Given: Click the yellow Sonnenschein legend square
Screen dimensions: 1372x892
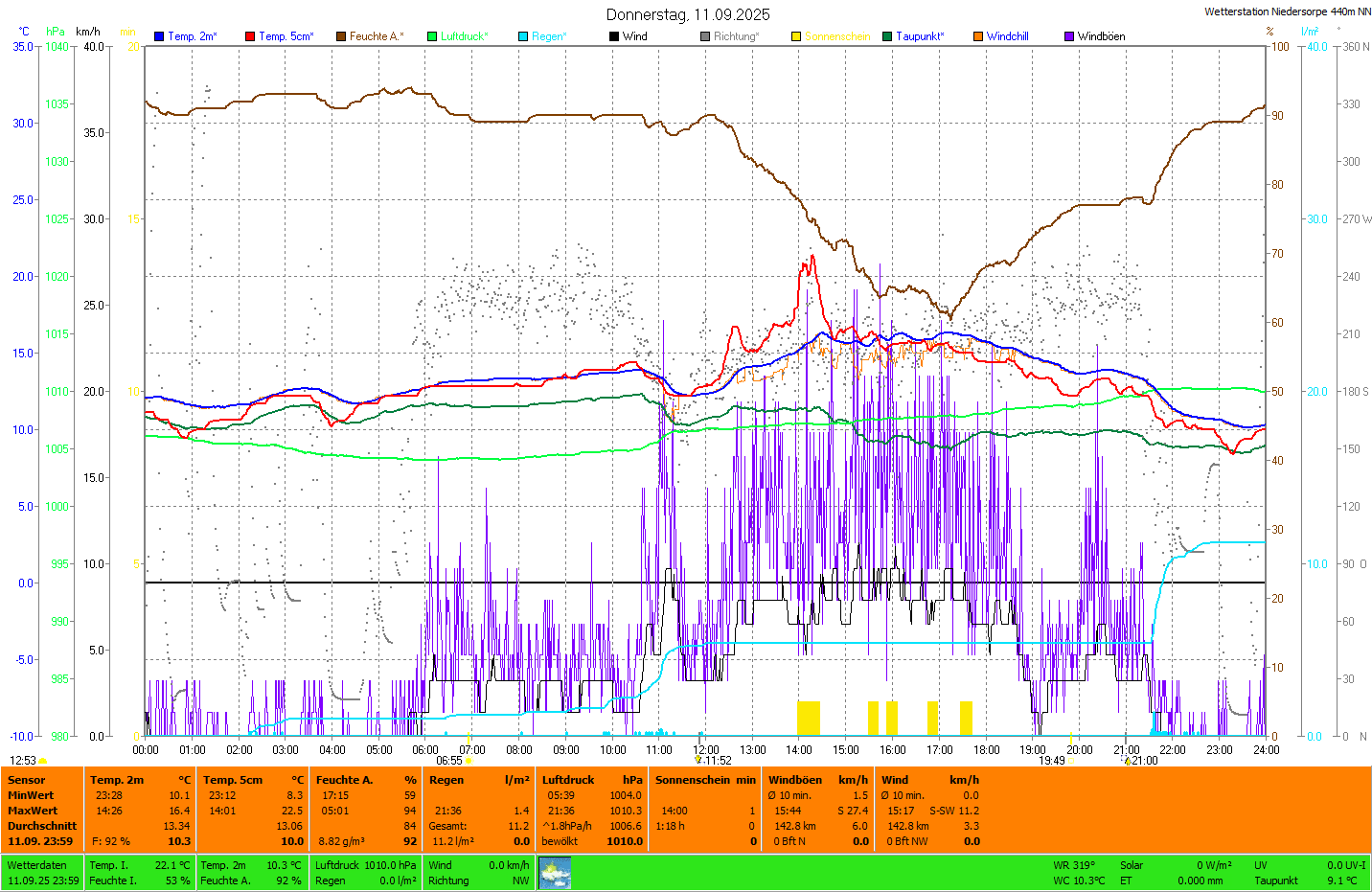Looking at the screenshot, I should point(796,36).
